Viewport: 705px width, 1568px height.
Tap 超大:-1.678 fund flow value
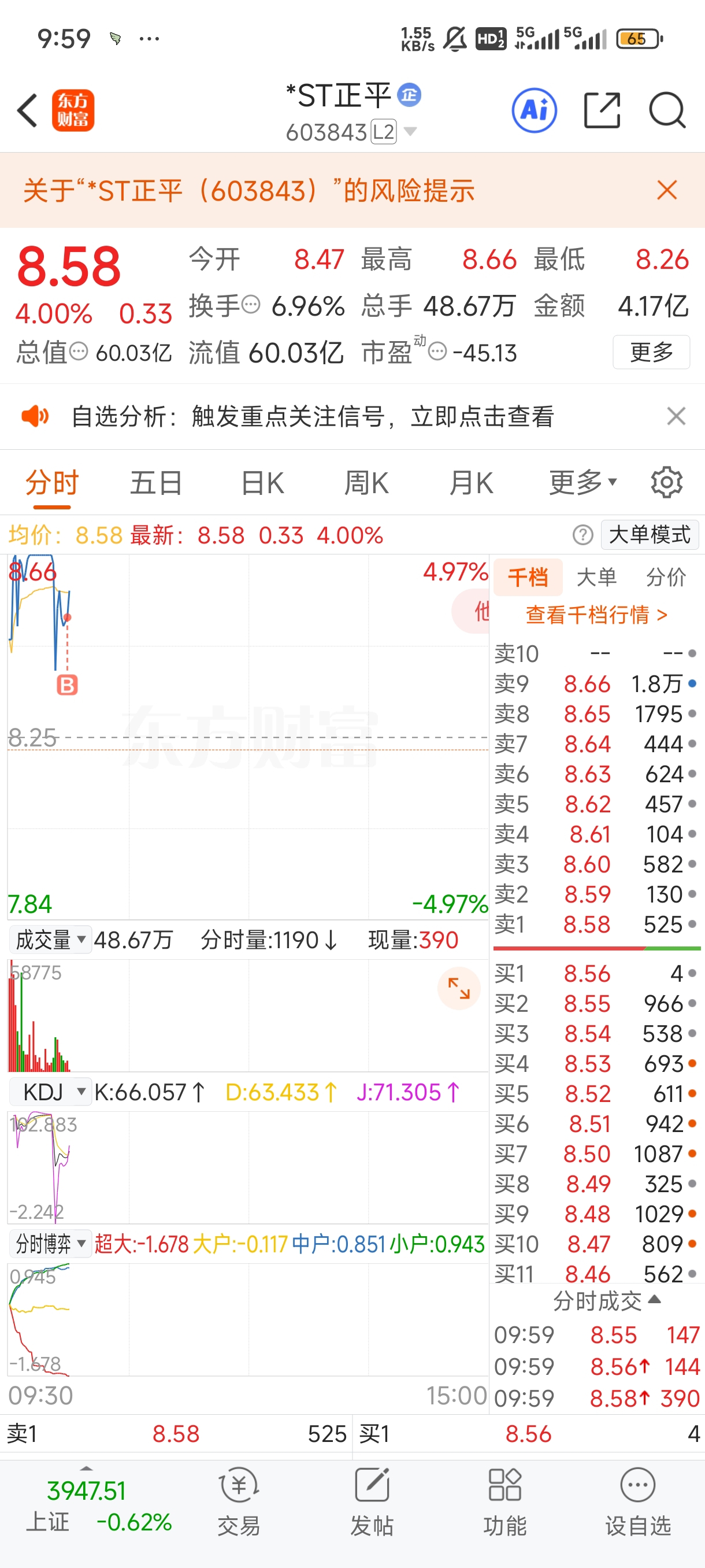pos(142,1244)
